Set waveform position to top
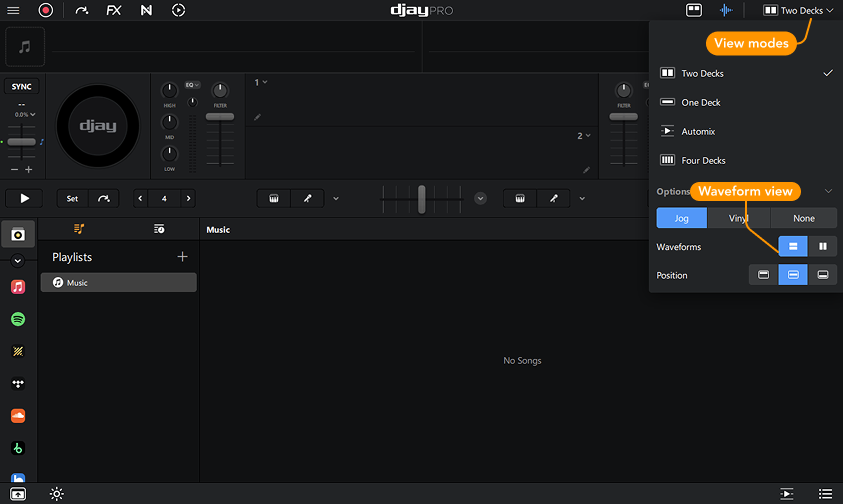 tap(763, 275)
